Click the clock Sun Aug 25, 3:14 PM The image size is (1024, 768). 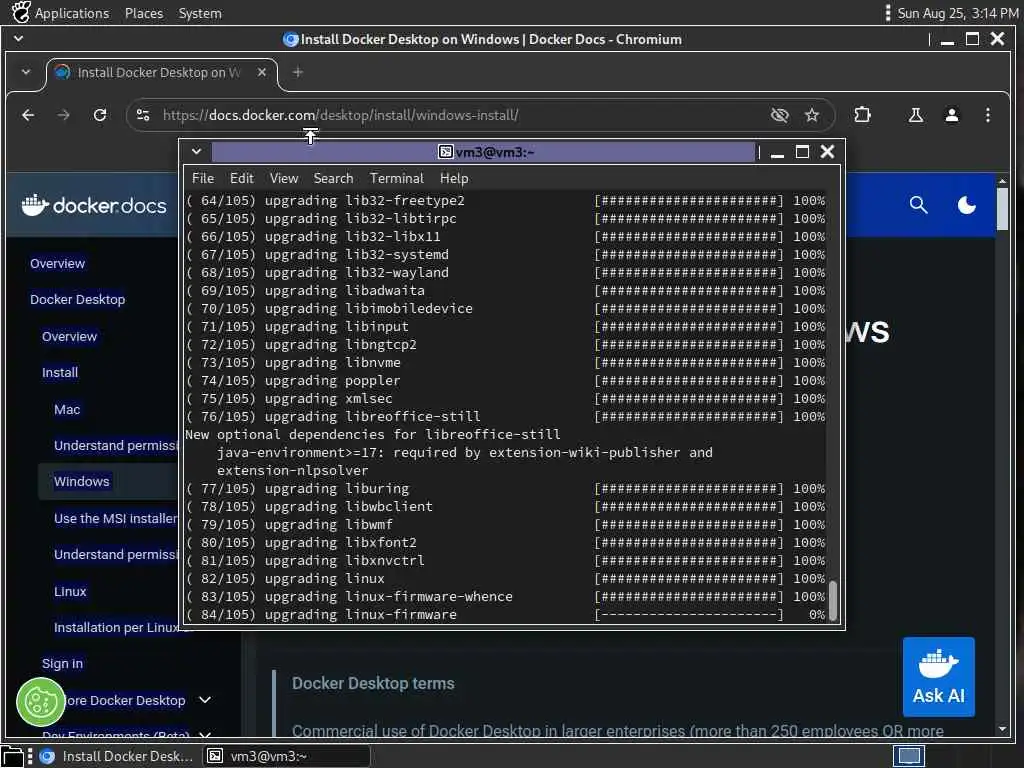[957, 13]
